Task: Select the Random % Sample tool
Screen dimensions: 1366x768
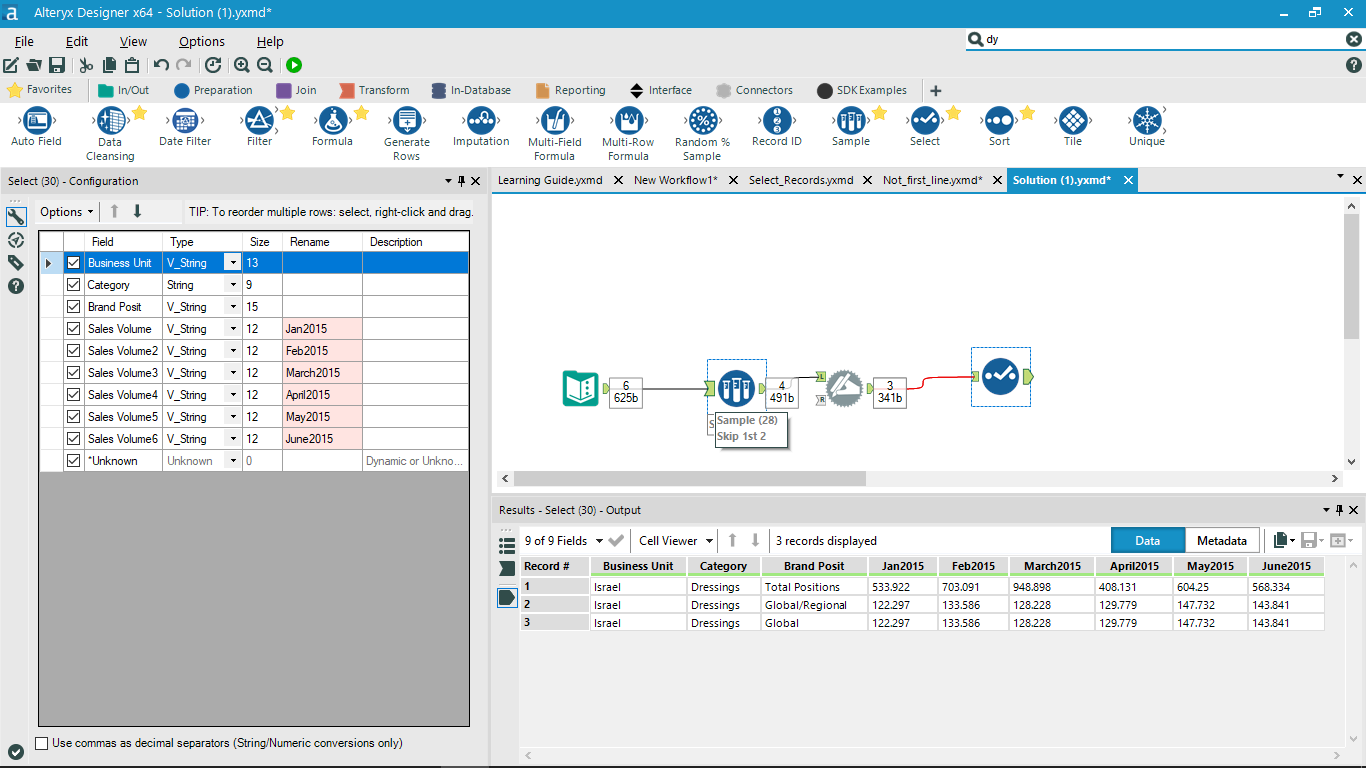Action: [x=702, y=123]
